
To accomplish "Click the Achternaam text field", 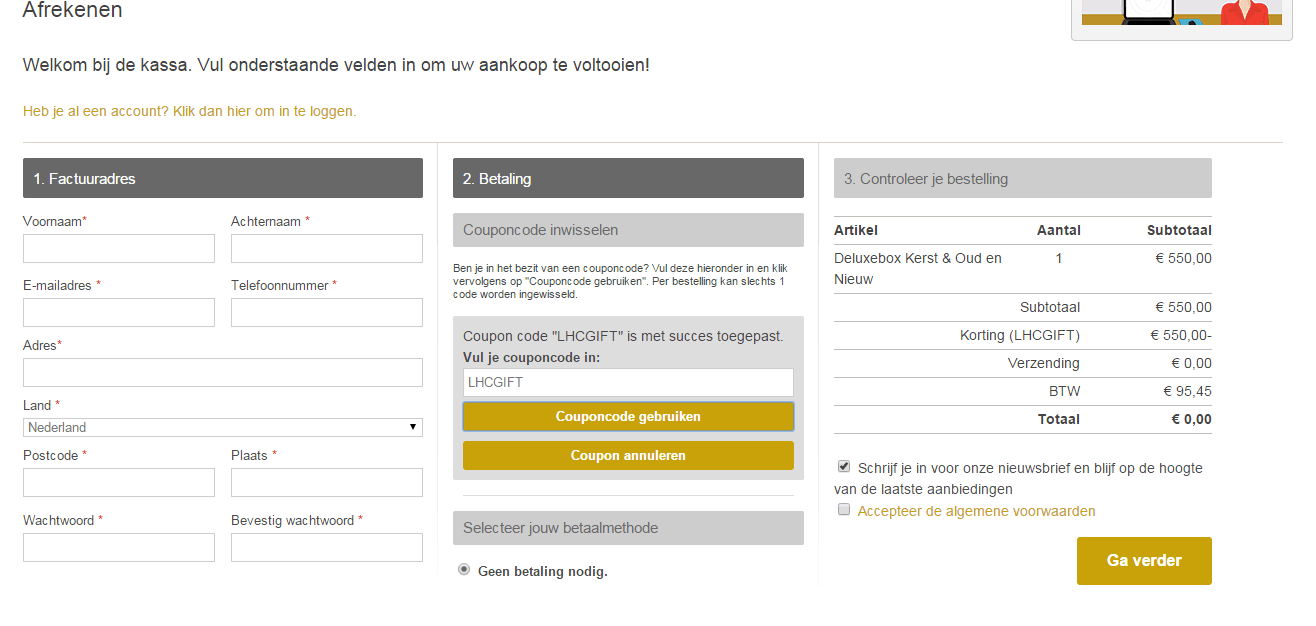I will 327,248.
